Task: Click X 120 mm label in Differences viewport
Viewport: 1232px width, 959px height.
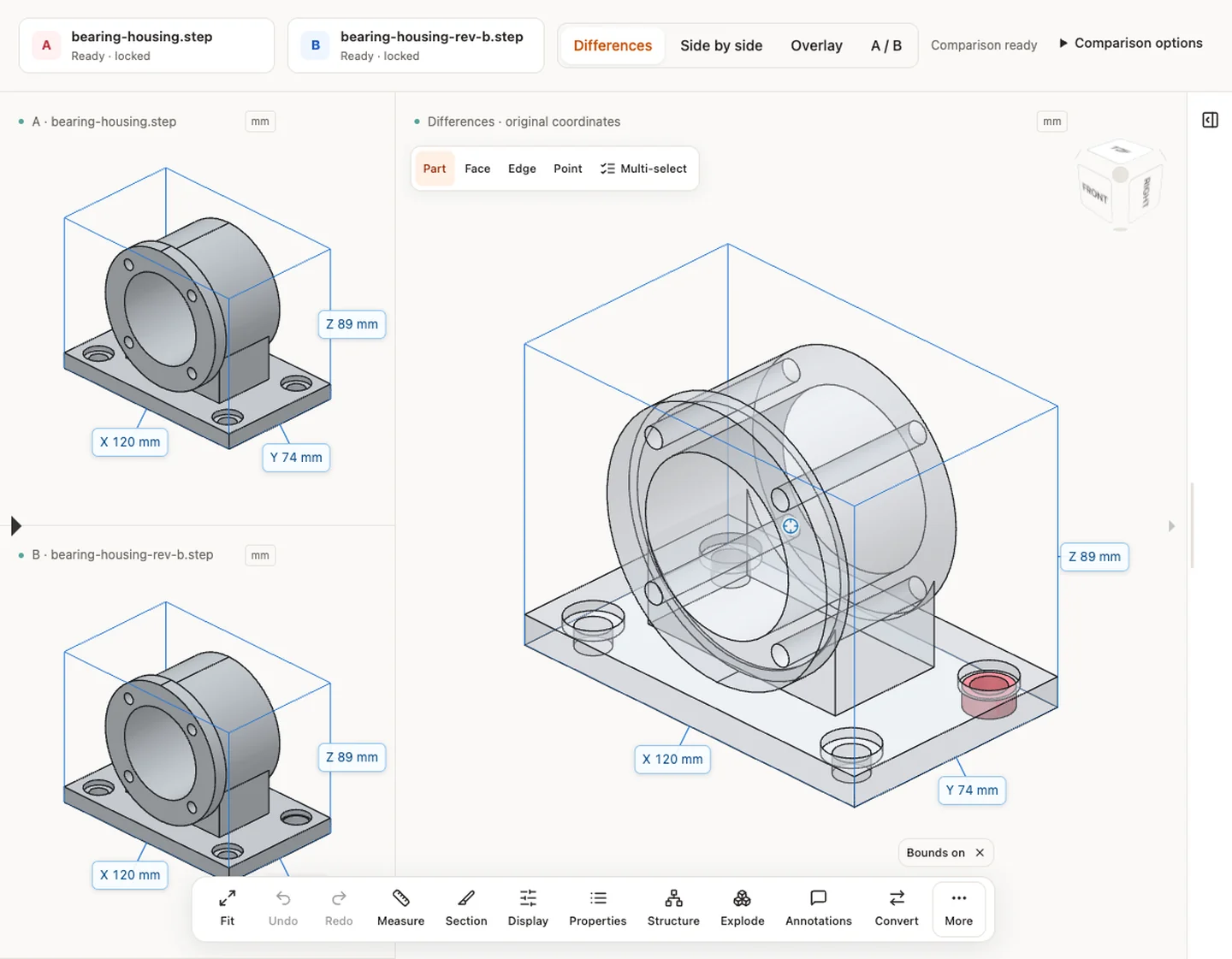Action: click(672, 759)
